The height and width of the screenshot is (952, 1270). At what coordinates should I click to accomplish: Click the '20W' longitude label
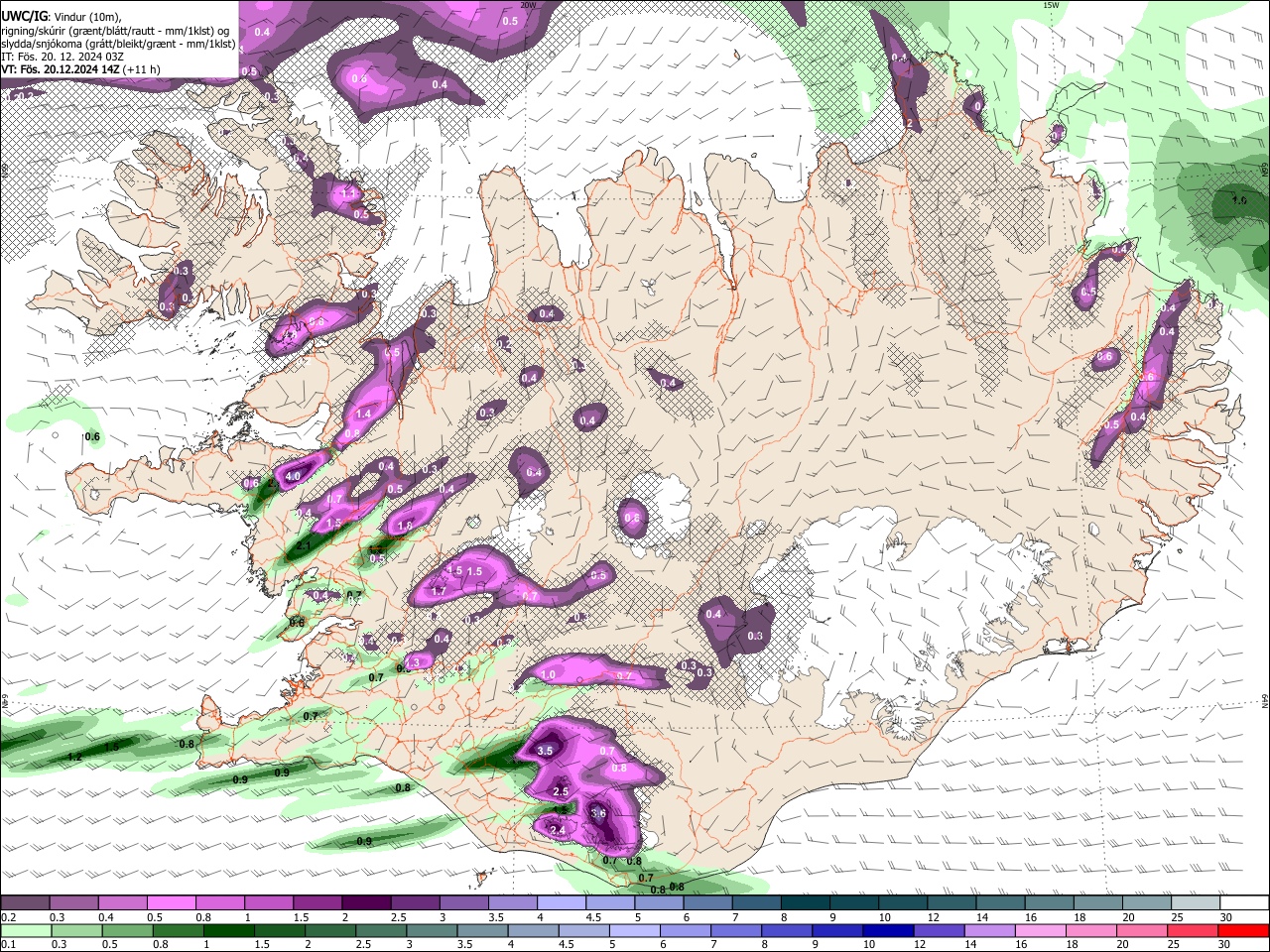click(x=529, y=5)
